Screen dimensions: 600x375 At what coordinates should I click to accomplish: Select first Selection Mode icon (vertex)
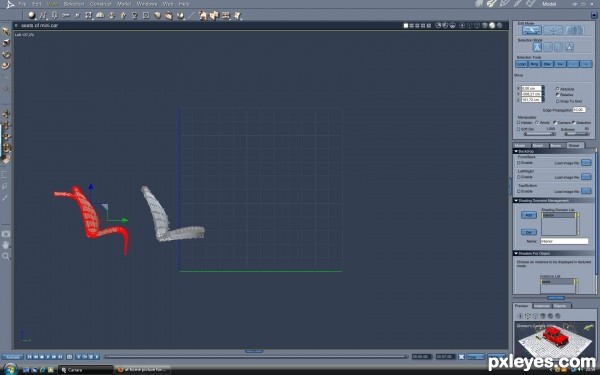[x=537, y=47]
